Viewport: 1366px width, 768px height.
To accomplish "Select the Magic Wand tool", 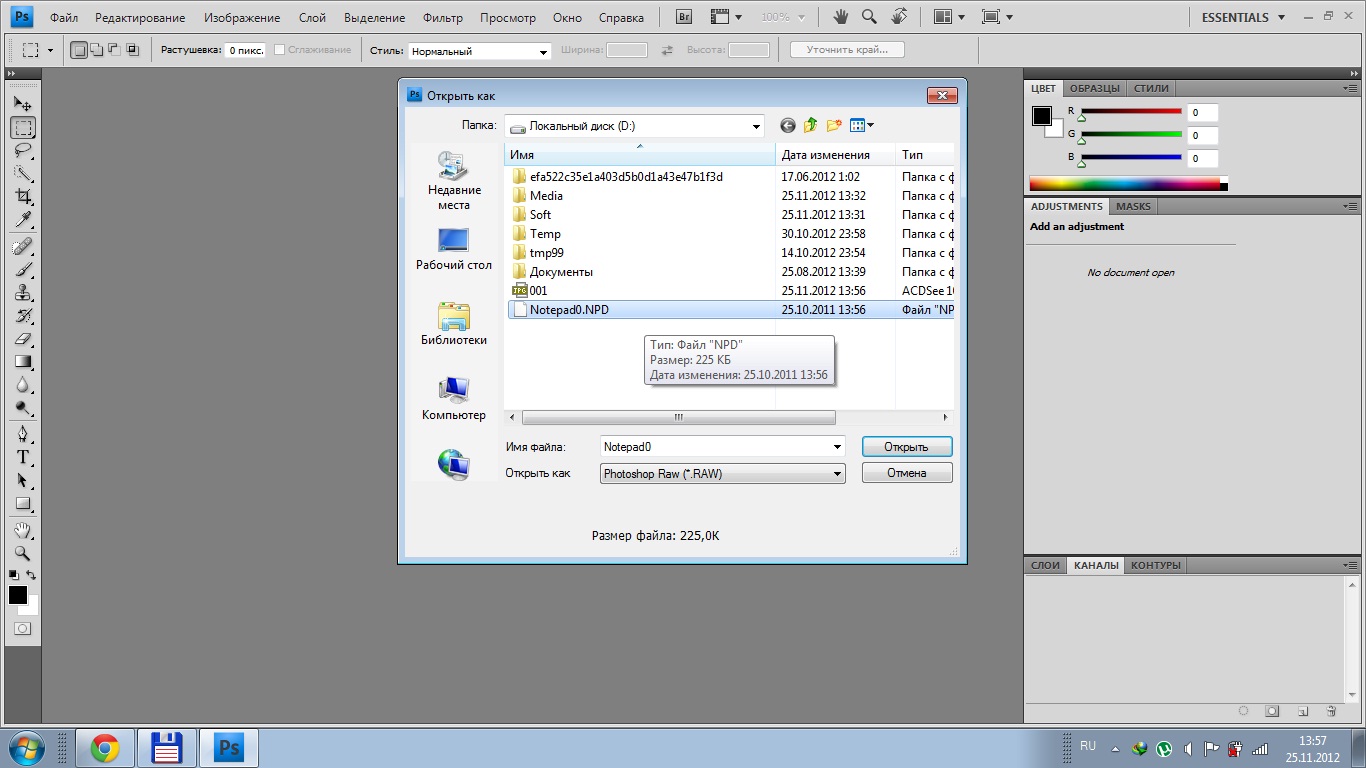I will point(23,174).
